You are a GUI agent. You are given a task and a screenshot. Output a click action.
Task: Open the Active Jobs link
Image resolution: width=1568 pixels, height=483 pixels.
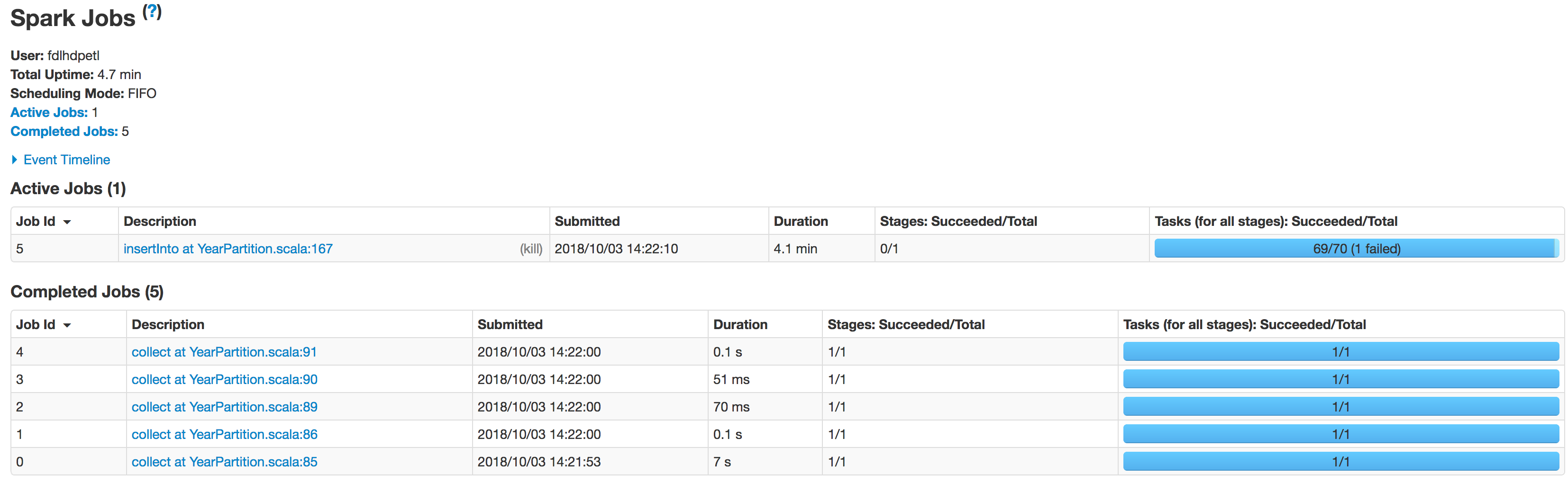coord(49,113)
